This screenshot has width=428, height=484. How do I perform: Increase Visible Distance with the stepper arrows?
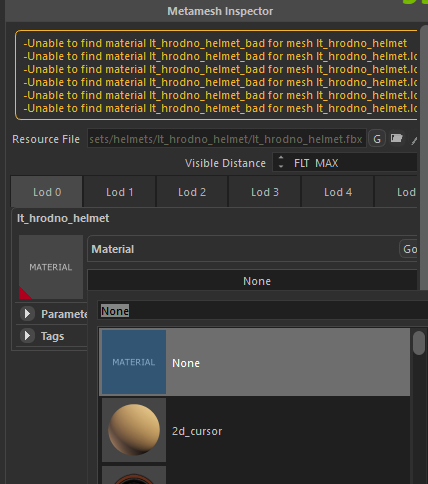[x=281, y=158]
